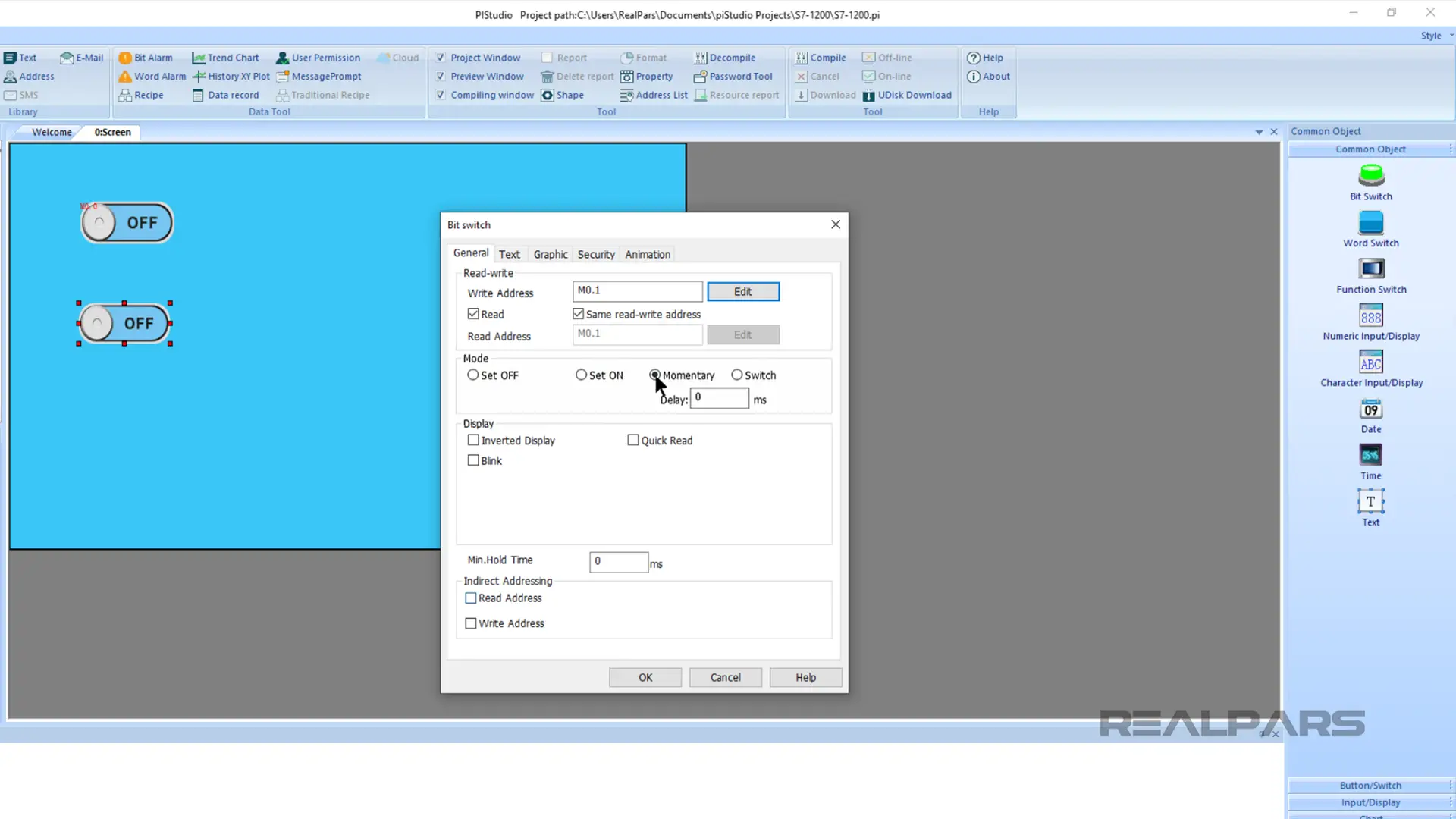This screenshot has width=1456, height=819.
Task: Click Edit beside Write Address
Action: (x=743, y=292)
